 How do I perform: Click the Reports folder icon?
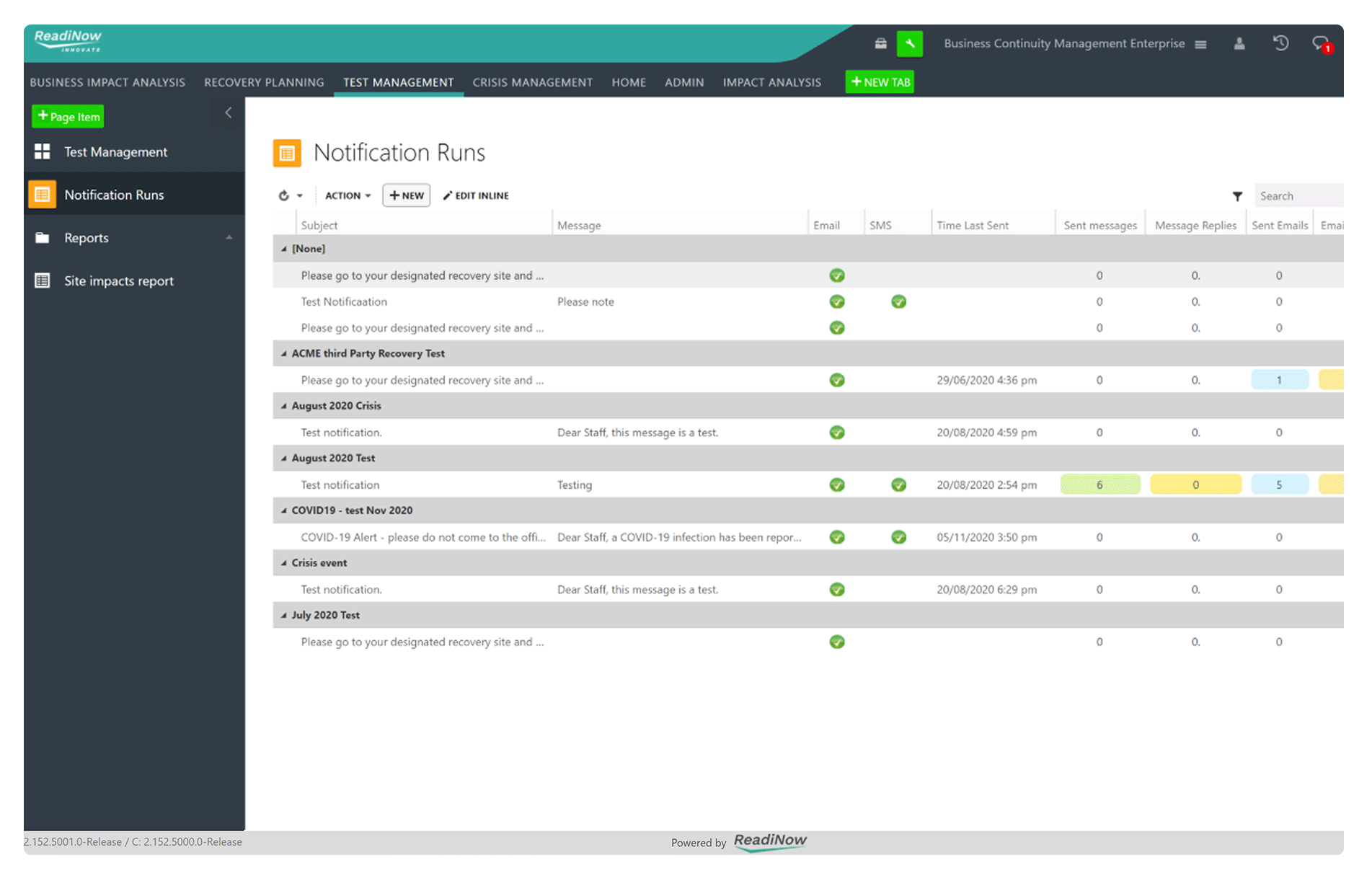click(43, 238)
